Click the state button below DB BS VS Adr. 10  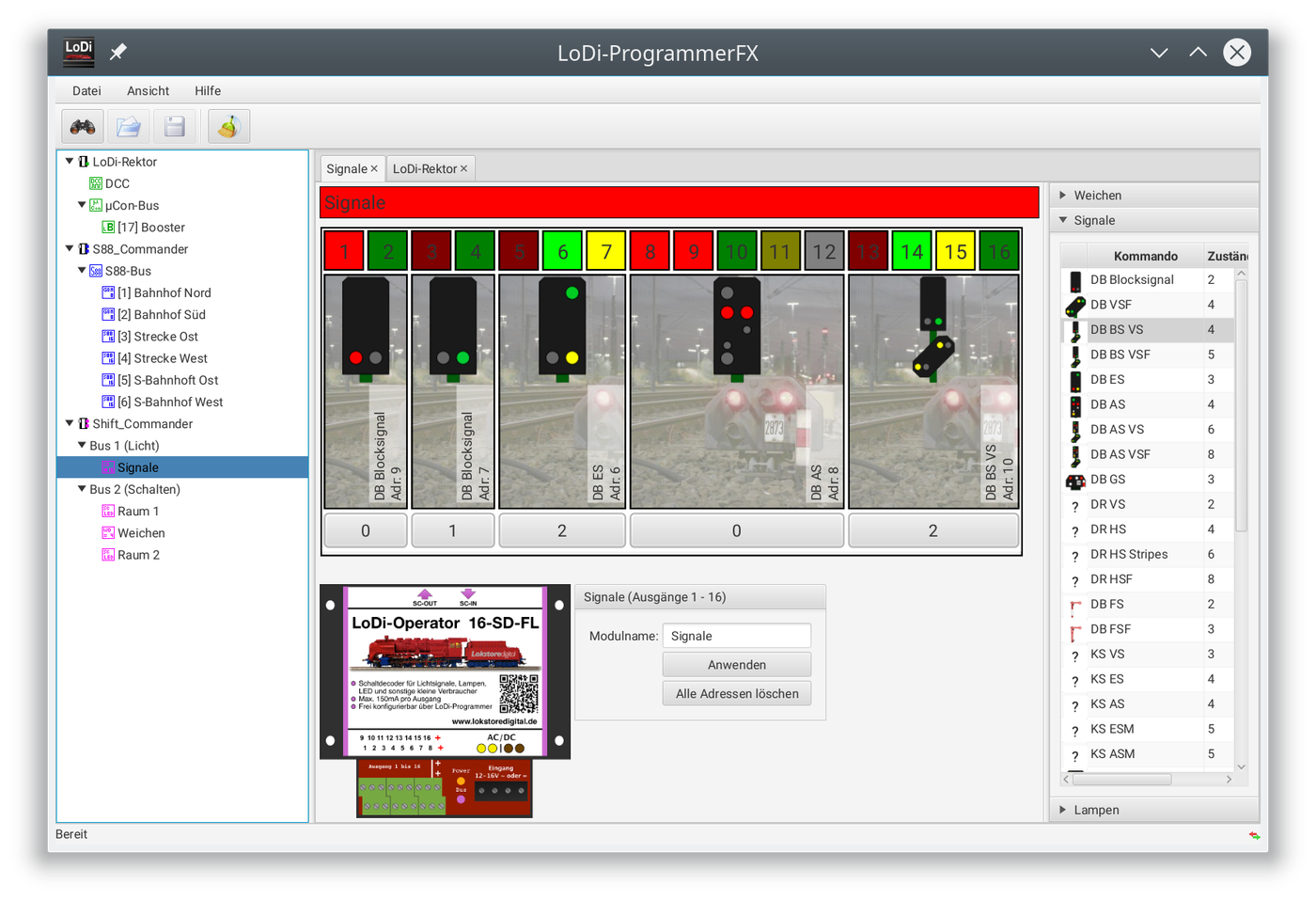coord(933,530)
